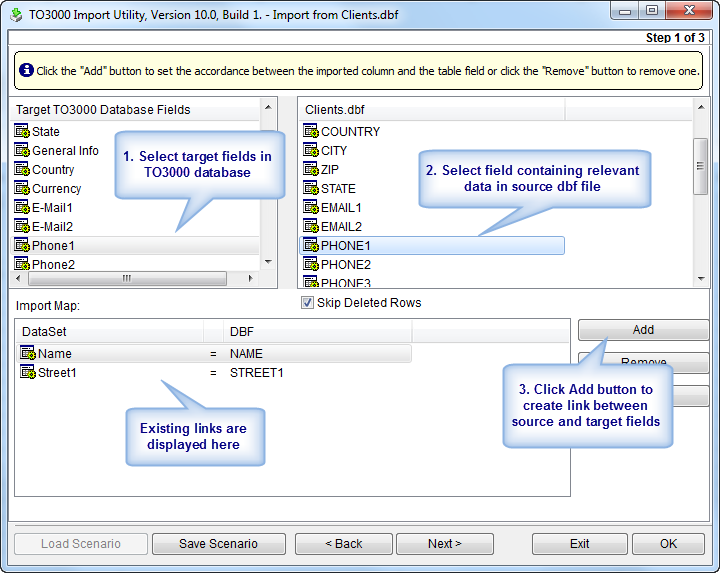720x573 pixels.
Task: Click the EMAIL1 column icon
Action: (311, 208)
